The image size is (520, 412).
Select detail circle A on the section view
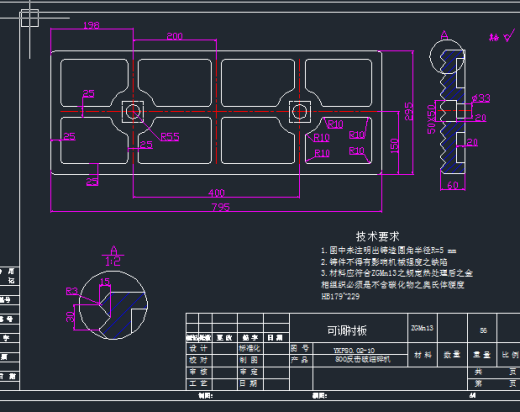tap(447, 57)
